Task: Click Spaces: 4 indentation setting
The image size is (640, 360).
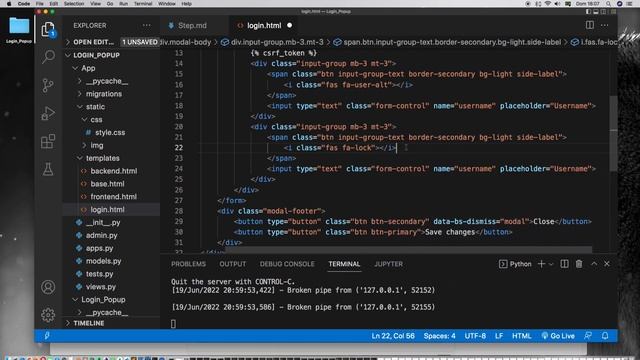Action: click(439, 336)
